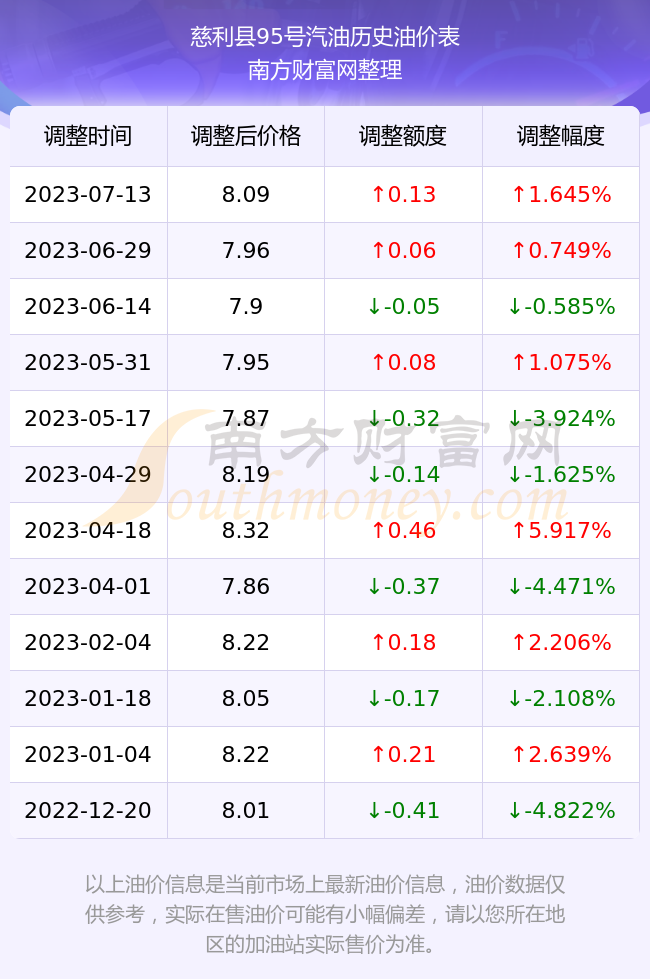This screenshot has height=980, width=650.
Task: Click the ↑1.645% percentage cell
Action: click(x=561, y=194)
